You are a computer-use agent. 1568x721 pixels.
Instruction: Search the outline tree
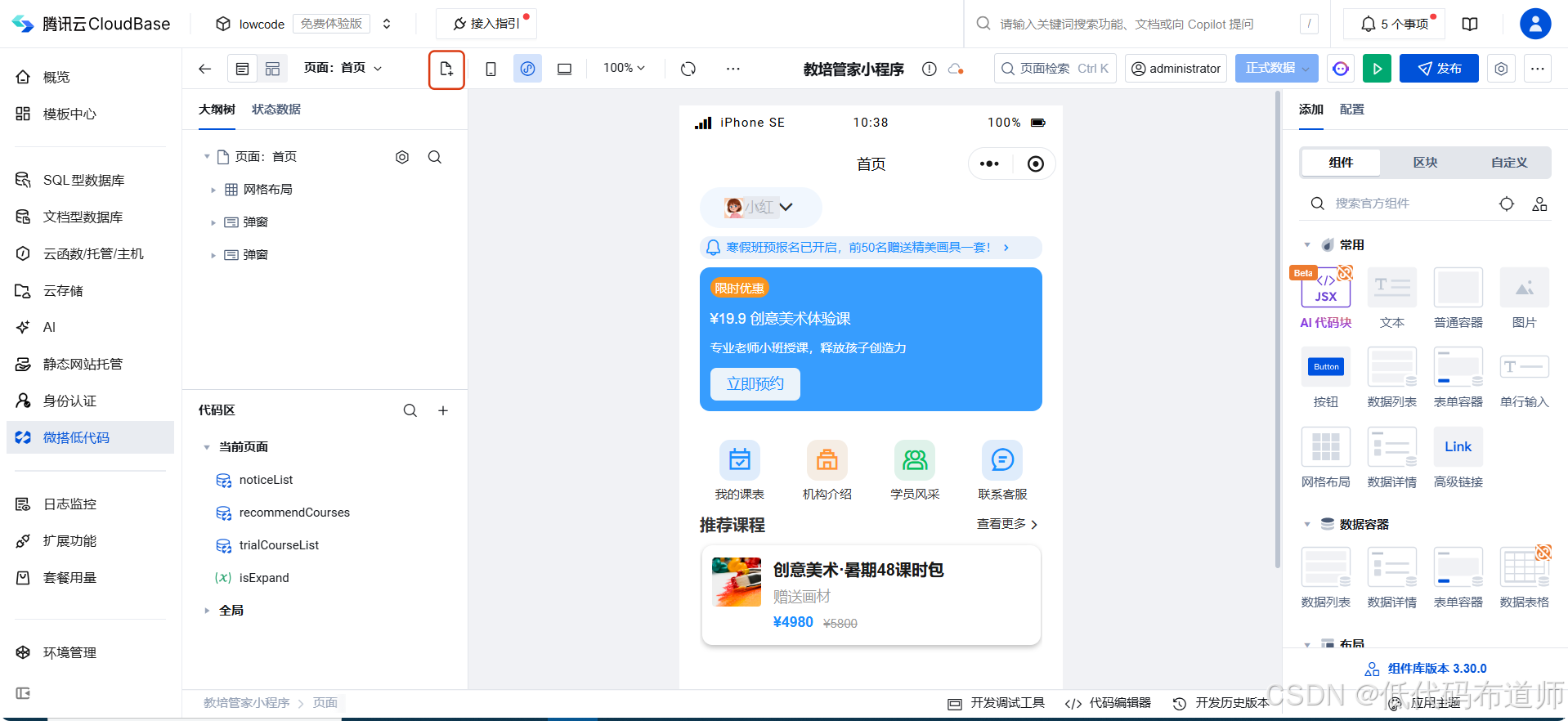coord(435,157)
